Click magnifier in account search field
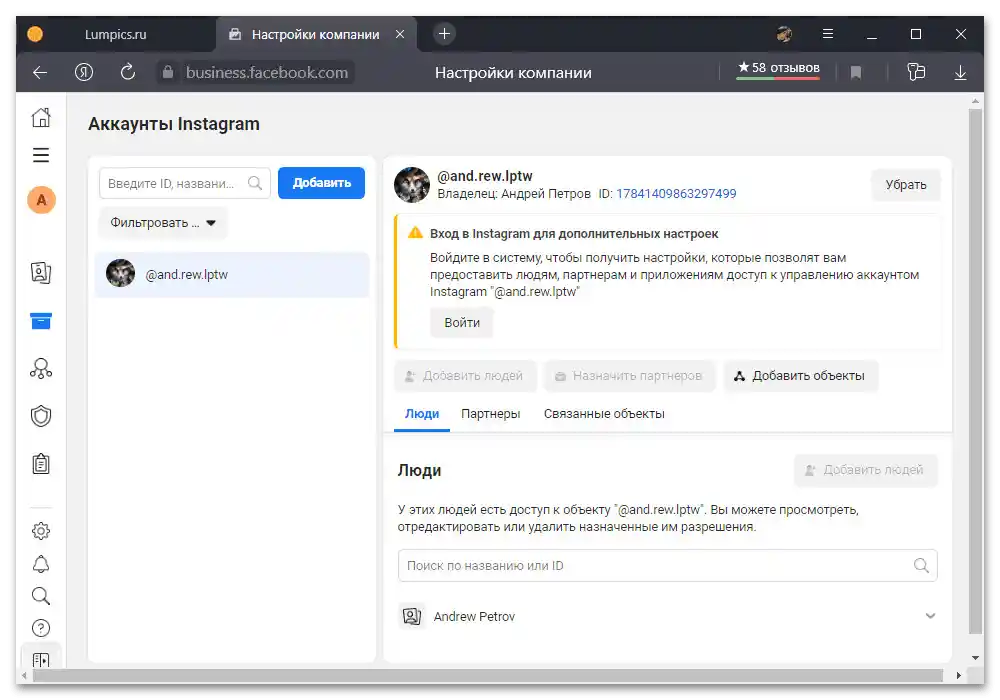The height and width of the screenshot is (700, 1000). [254, 184]
